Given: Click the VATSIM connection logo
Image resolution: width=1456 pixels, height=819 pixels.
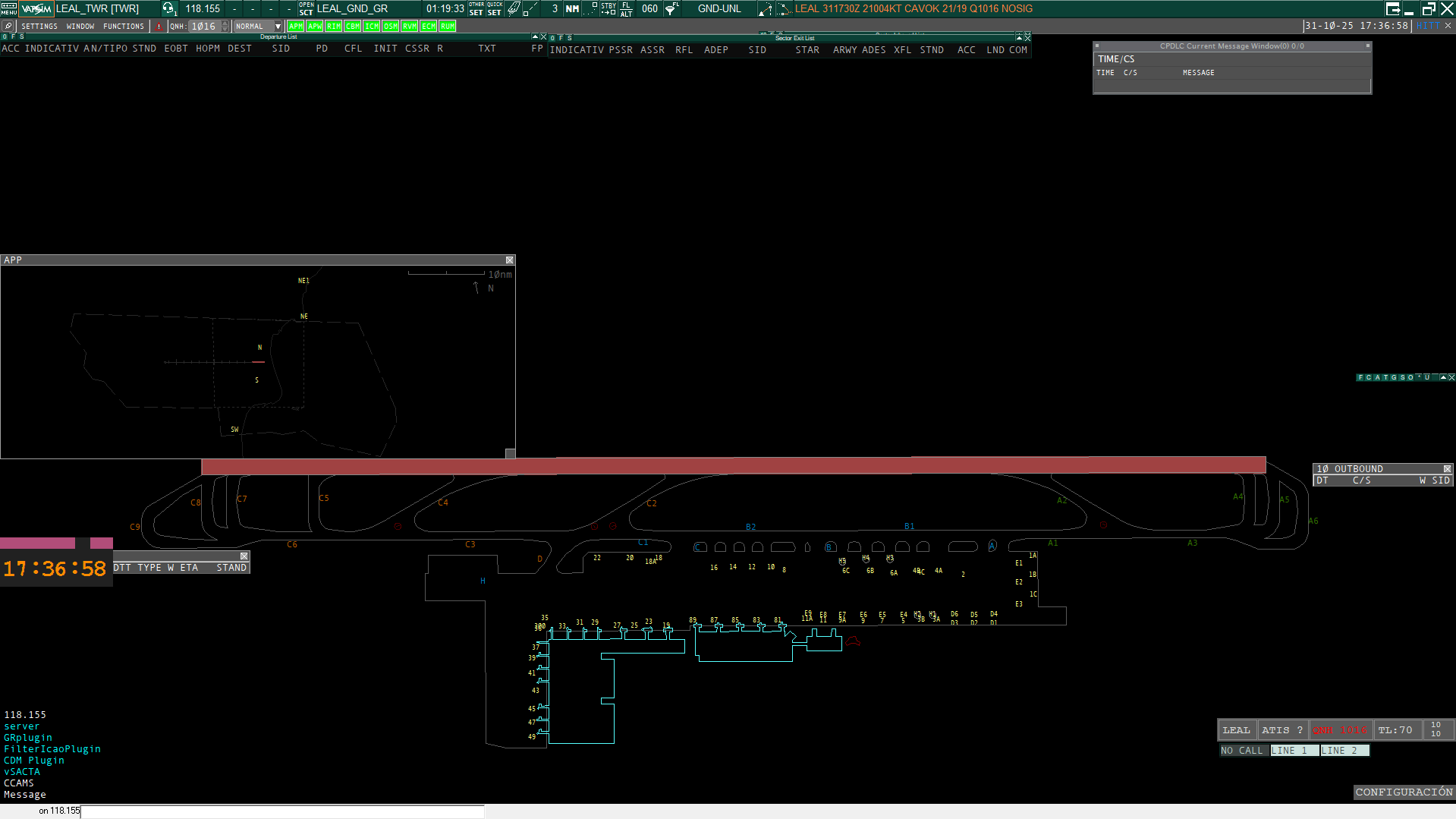Looking at the screenshot, I should coord(36,8).
